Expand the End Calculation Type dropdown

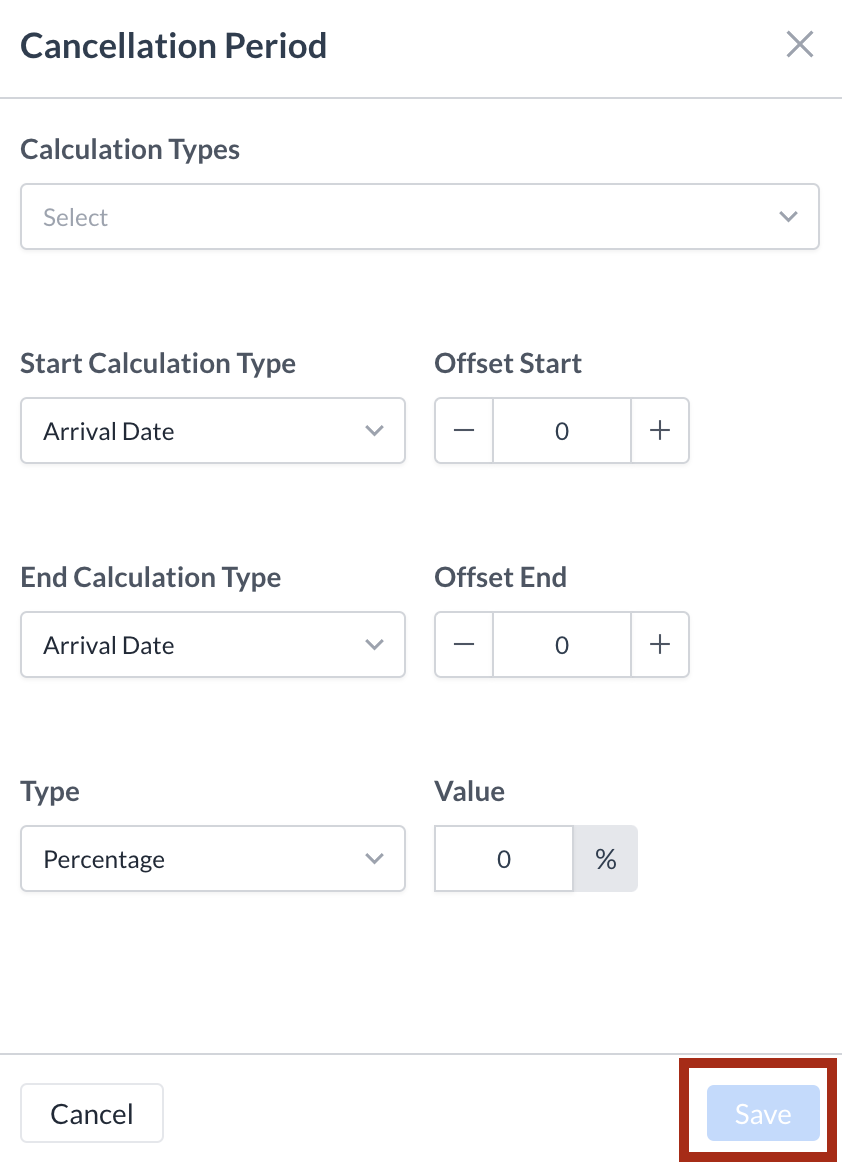click(213, 645)
